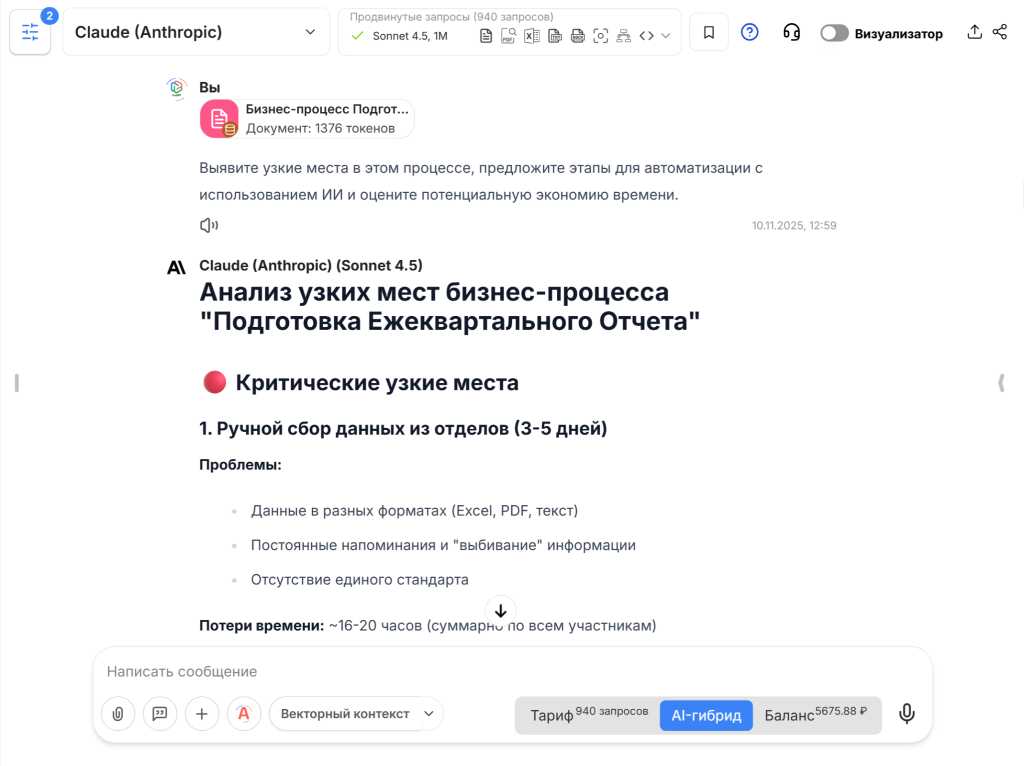Open settings via the sliders icon with badge

[30, 31]
